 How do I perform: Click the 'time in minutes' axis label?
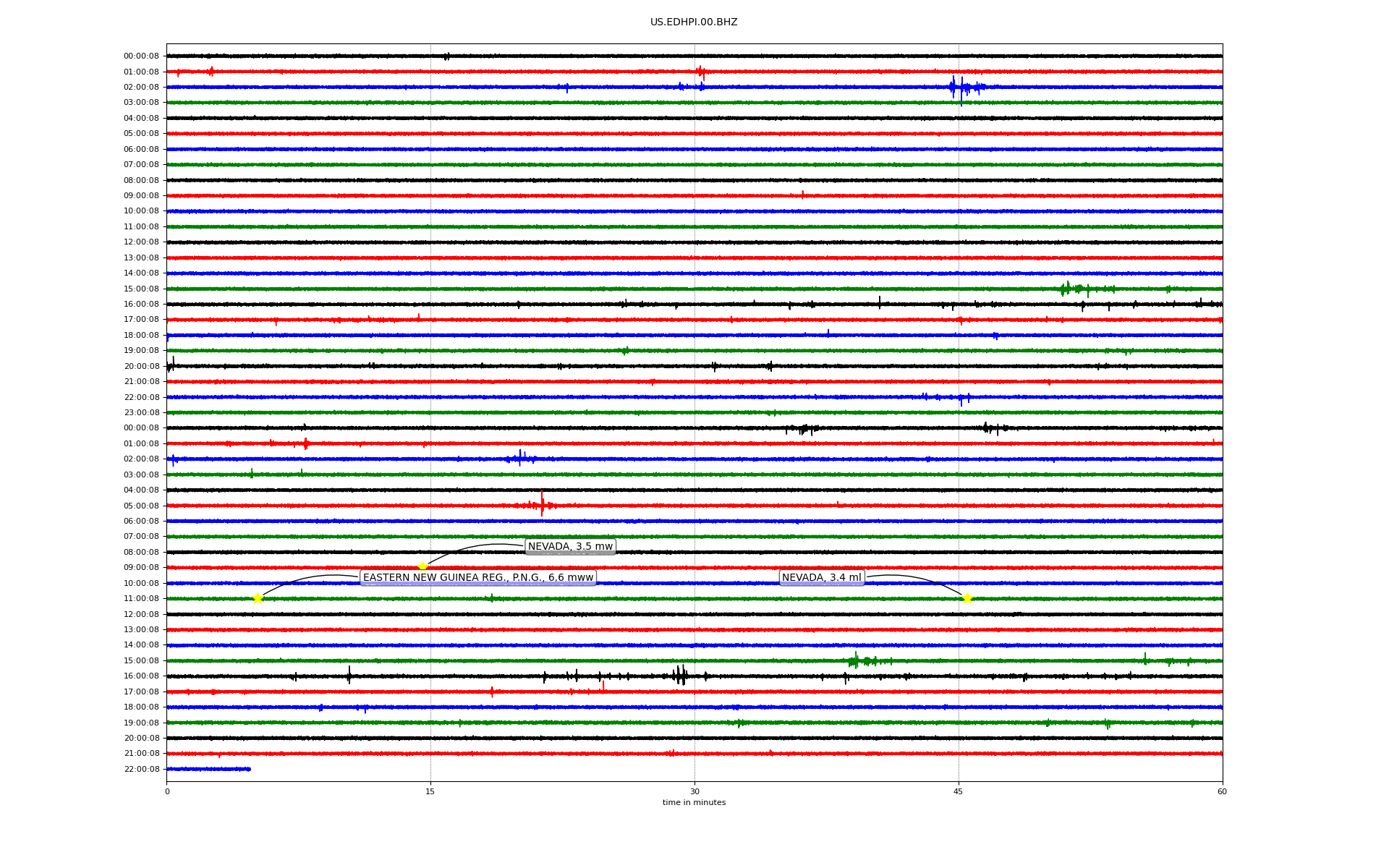[x=693, y=802]
